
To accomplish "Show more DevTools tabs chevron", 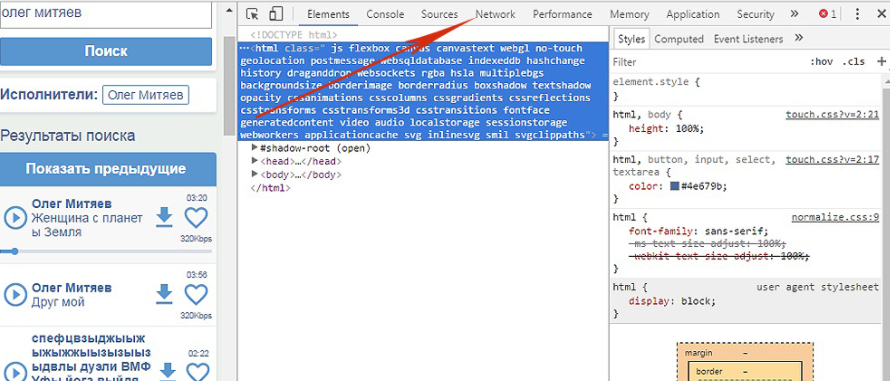I will click(795, 14).
